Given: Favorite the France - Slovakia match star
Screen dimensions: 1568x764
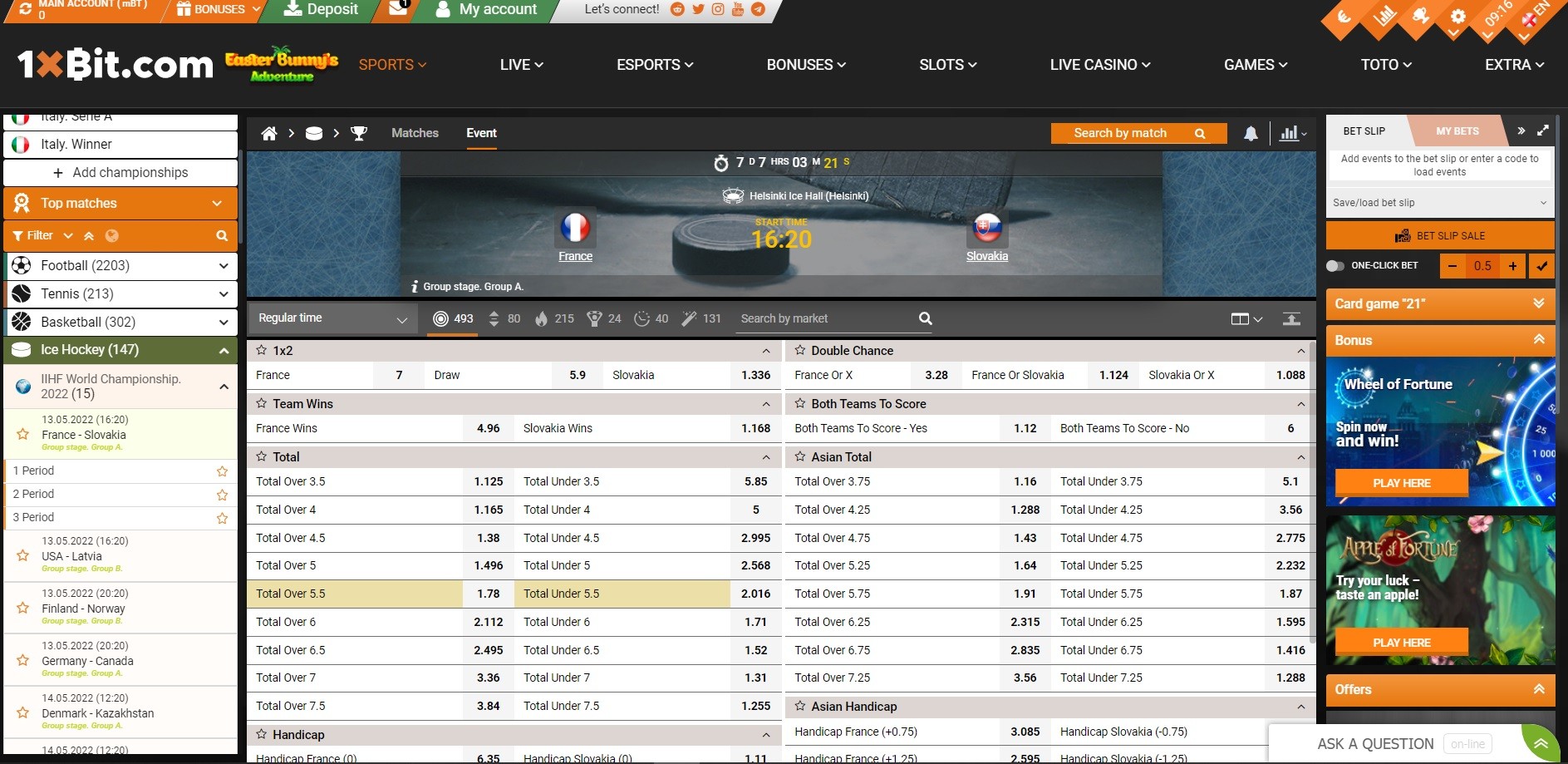Looking at the screenshot, I should (x=21, y=432).
